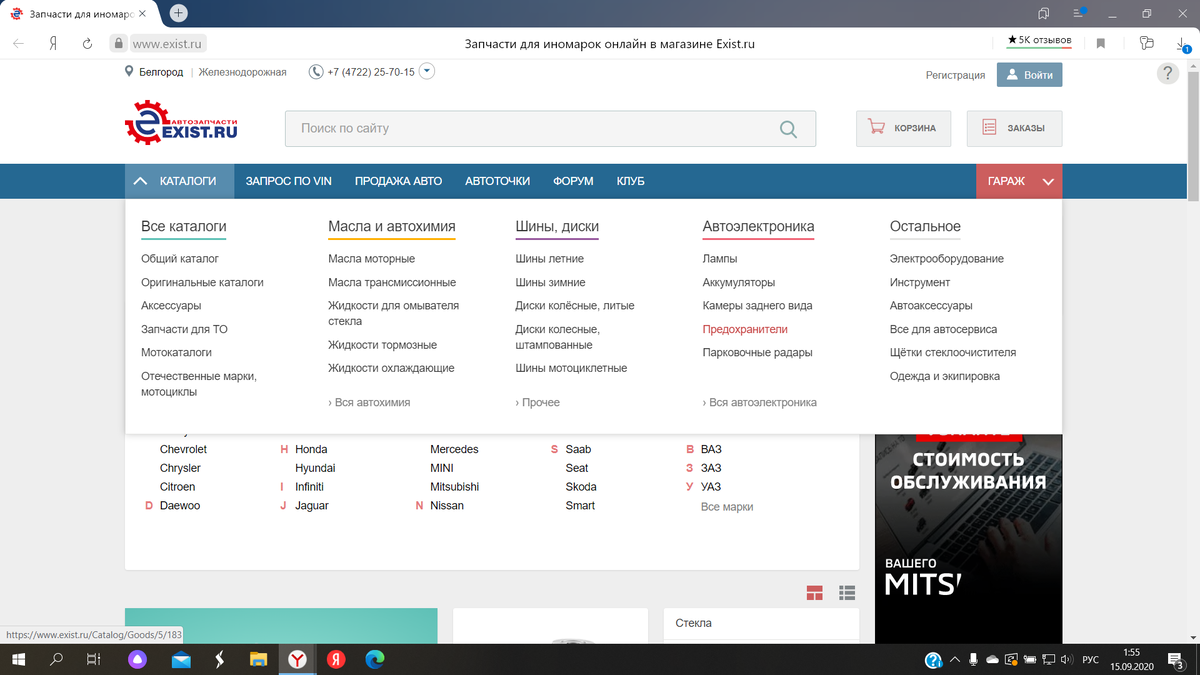Open the КОРЗИНА cart button
1200x675 pixels.
903,128
